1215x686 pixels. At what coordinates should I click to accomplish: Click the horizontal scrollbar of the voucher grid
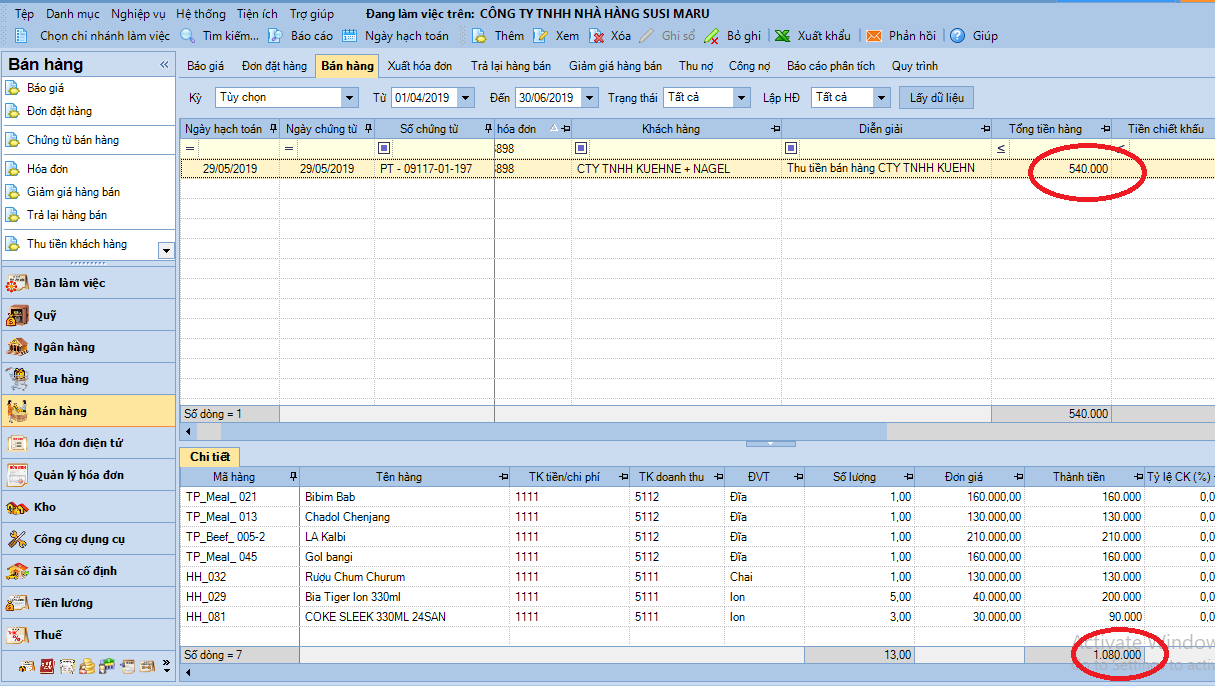[554, 431]
